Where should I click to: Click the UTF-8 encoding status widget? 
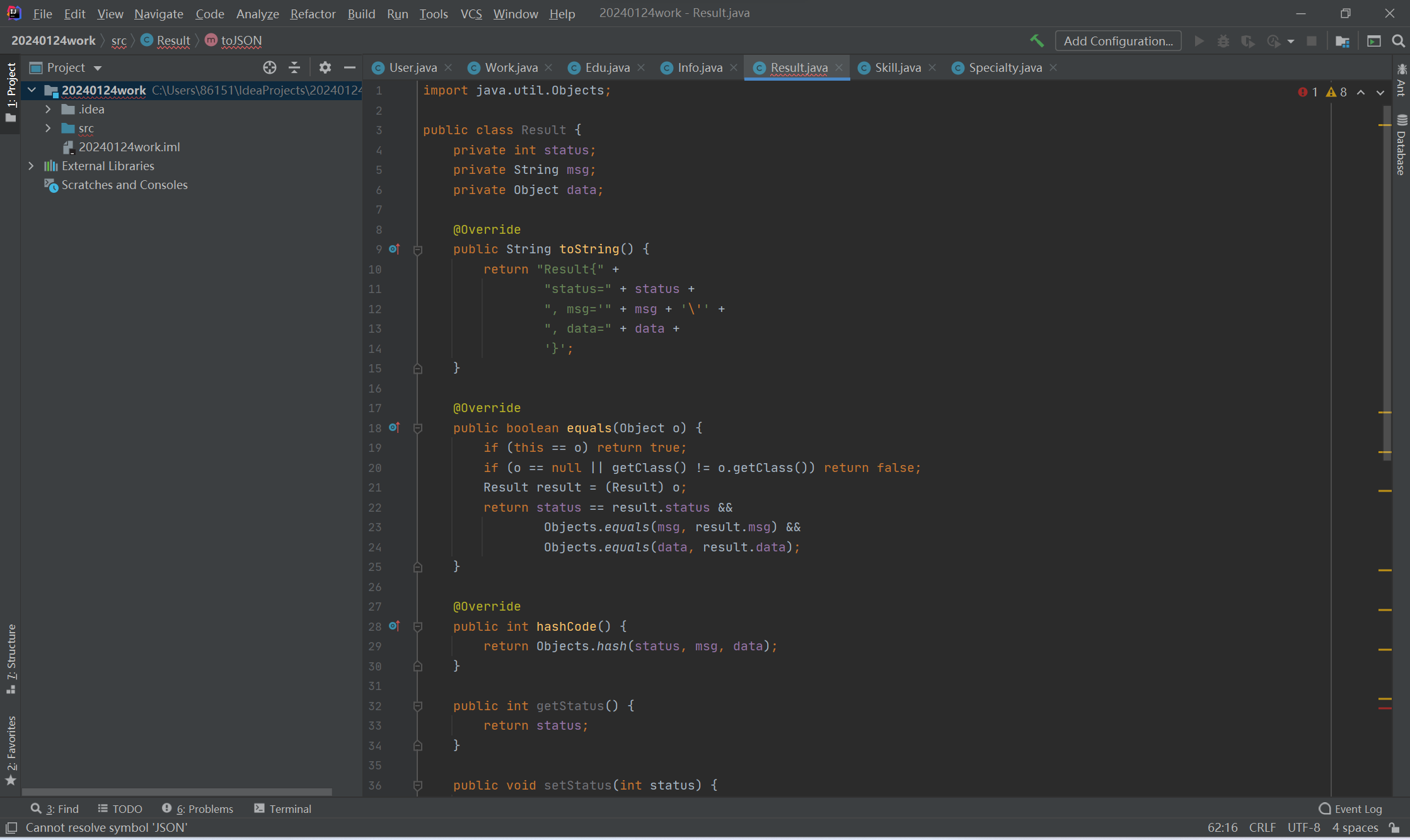tap(1303, 827)
